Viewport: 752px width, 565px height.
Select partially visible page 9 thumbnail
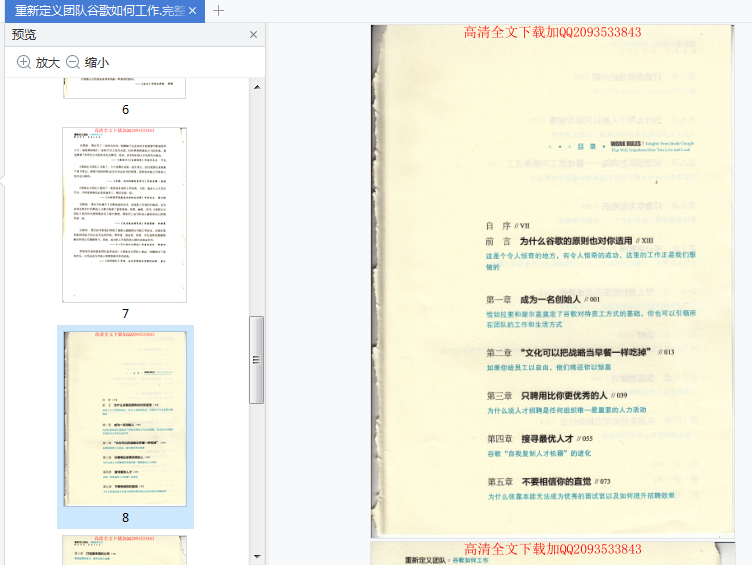125,550
